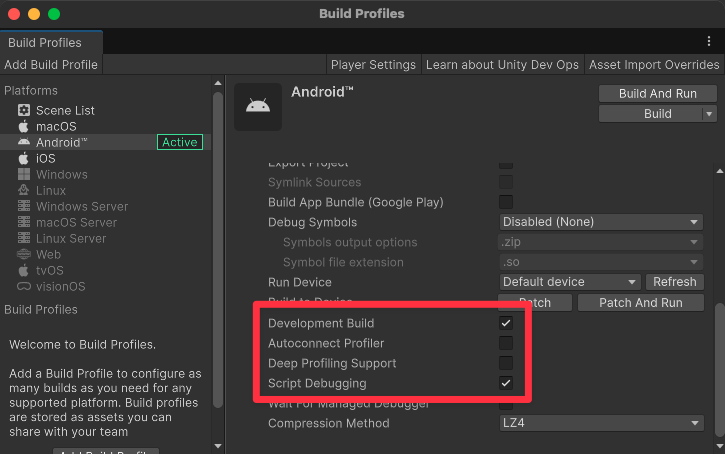The height and width of the screenshot is (454, 725).
Task: Click the Active badge on Android row
Action: (180, 142)
